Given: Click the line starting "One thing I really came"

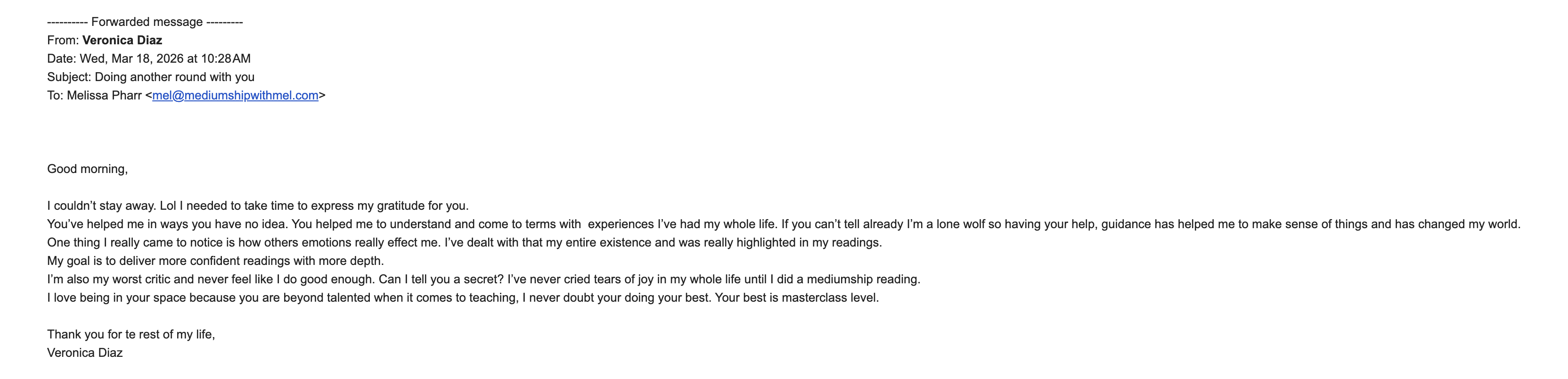Looking at the screenshot, I should pyautogui.click(x=464, y=242).
